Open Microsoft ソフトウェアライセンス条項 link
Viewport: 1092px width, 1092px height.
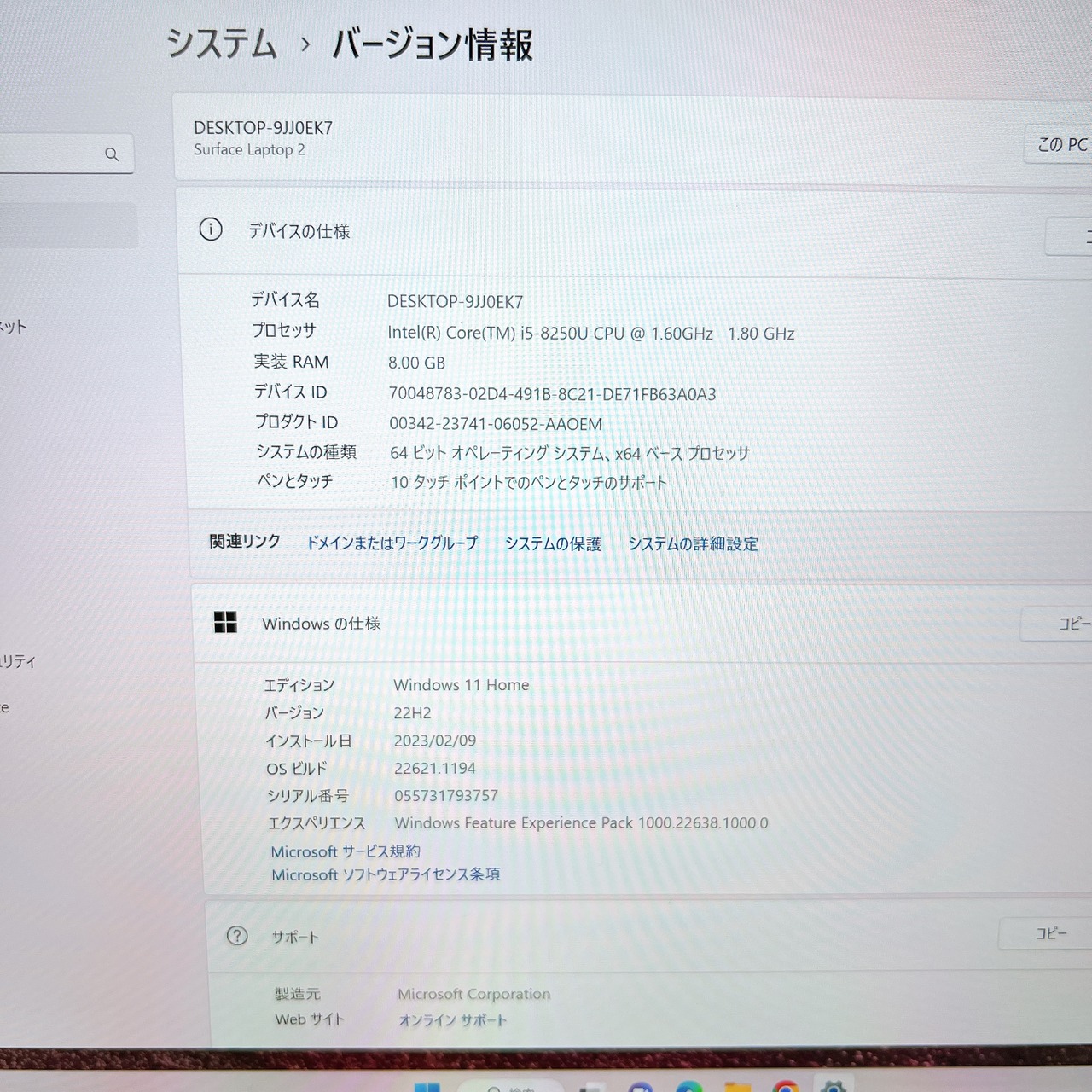[x=386, y=874]
